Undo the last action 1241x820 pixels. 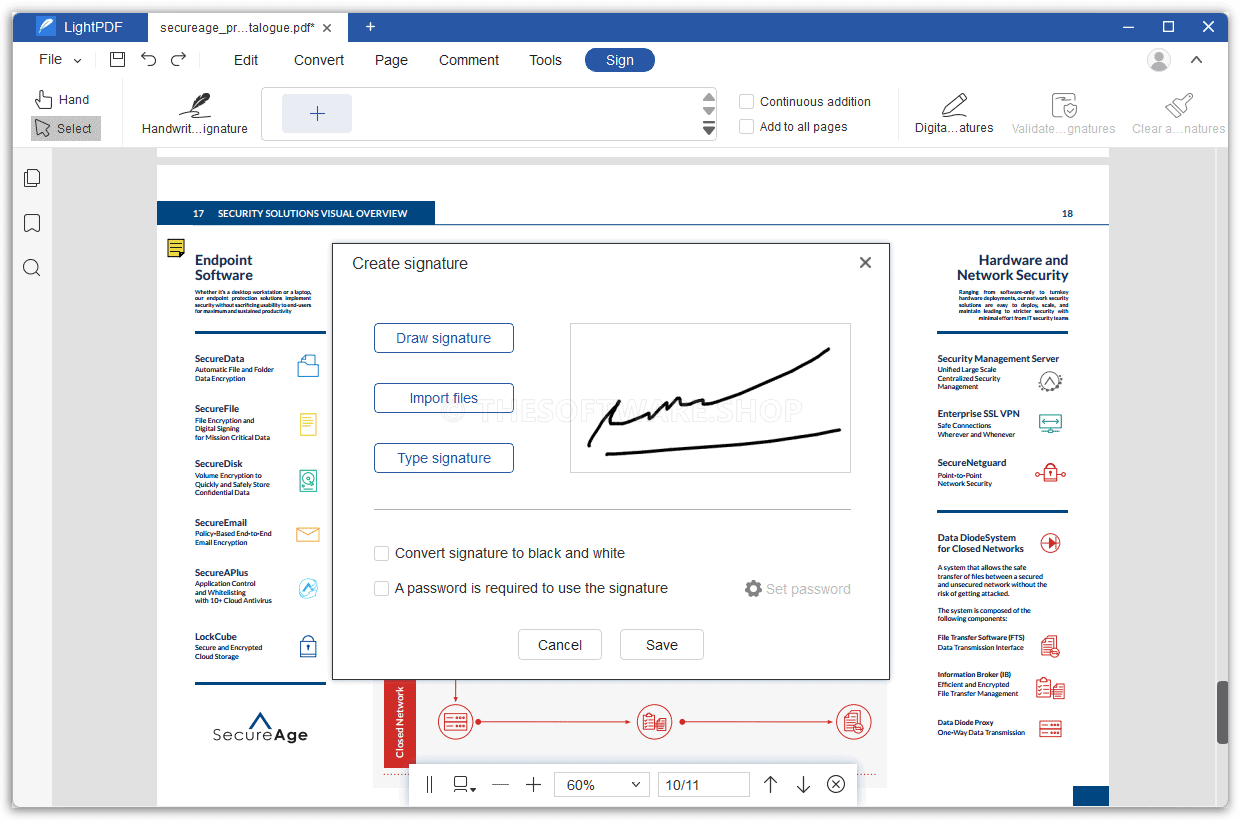148,60
